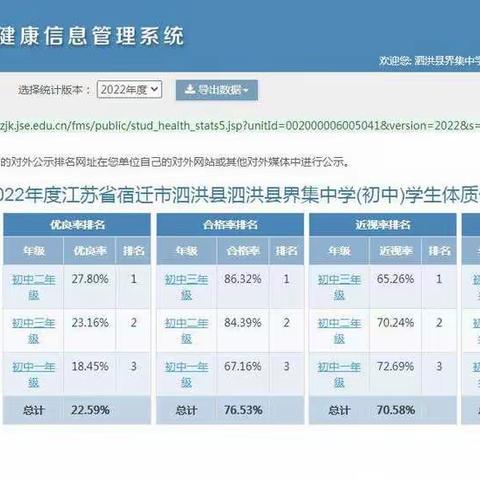480x480 pixels.
Task: Click the 2022年度 report title heading
Action: click(240, 195)
